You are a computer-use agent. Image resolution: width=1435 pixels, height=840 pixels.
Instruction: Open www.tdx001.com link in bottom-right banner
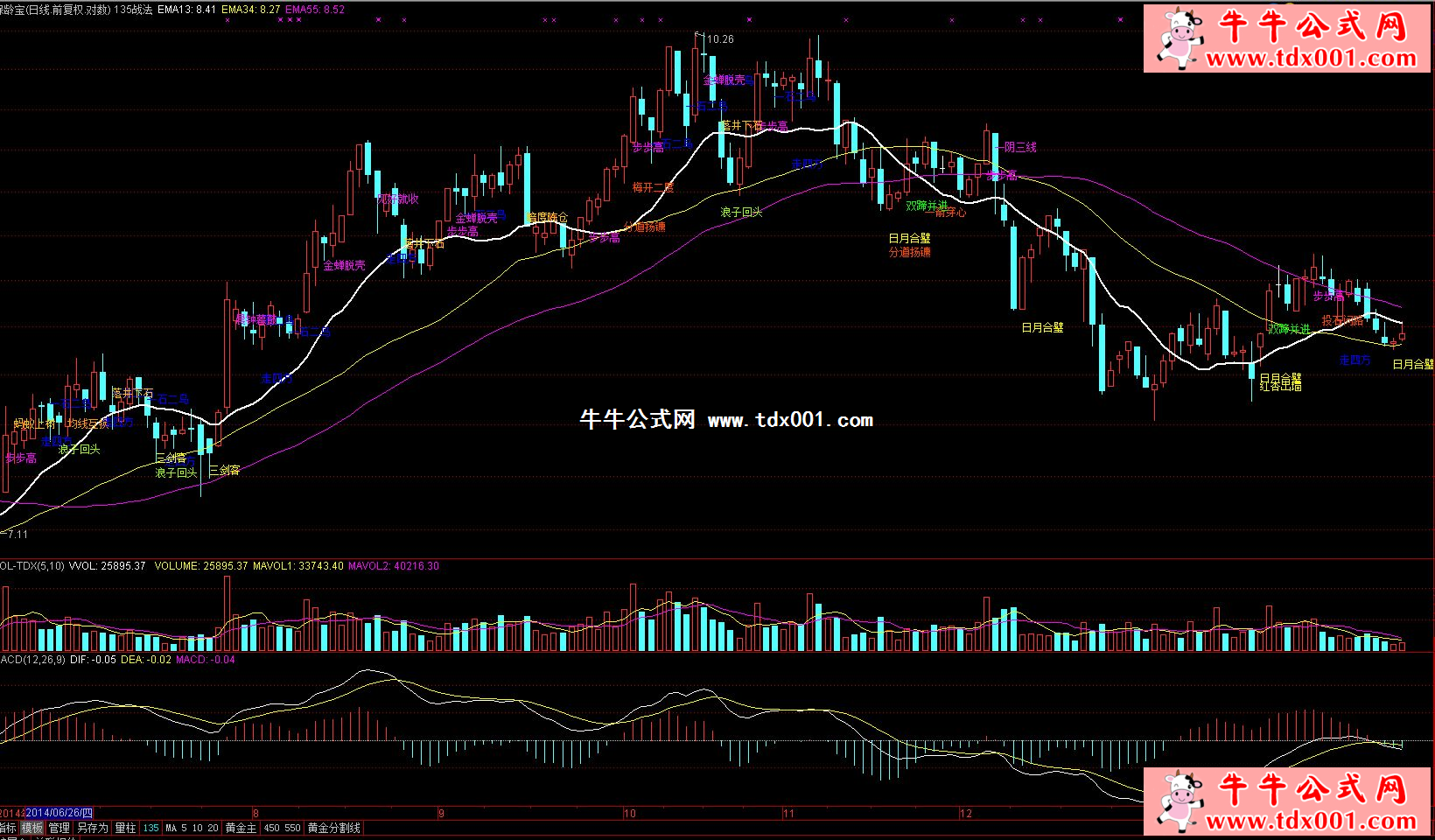(x=1310, y=821)
